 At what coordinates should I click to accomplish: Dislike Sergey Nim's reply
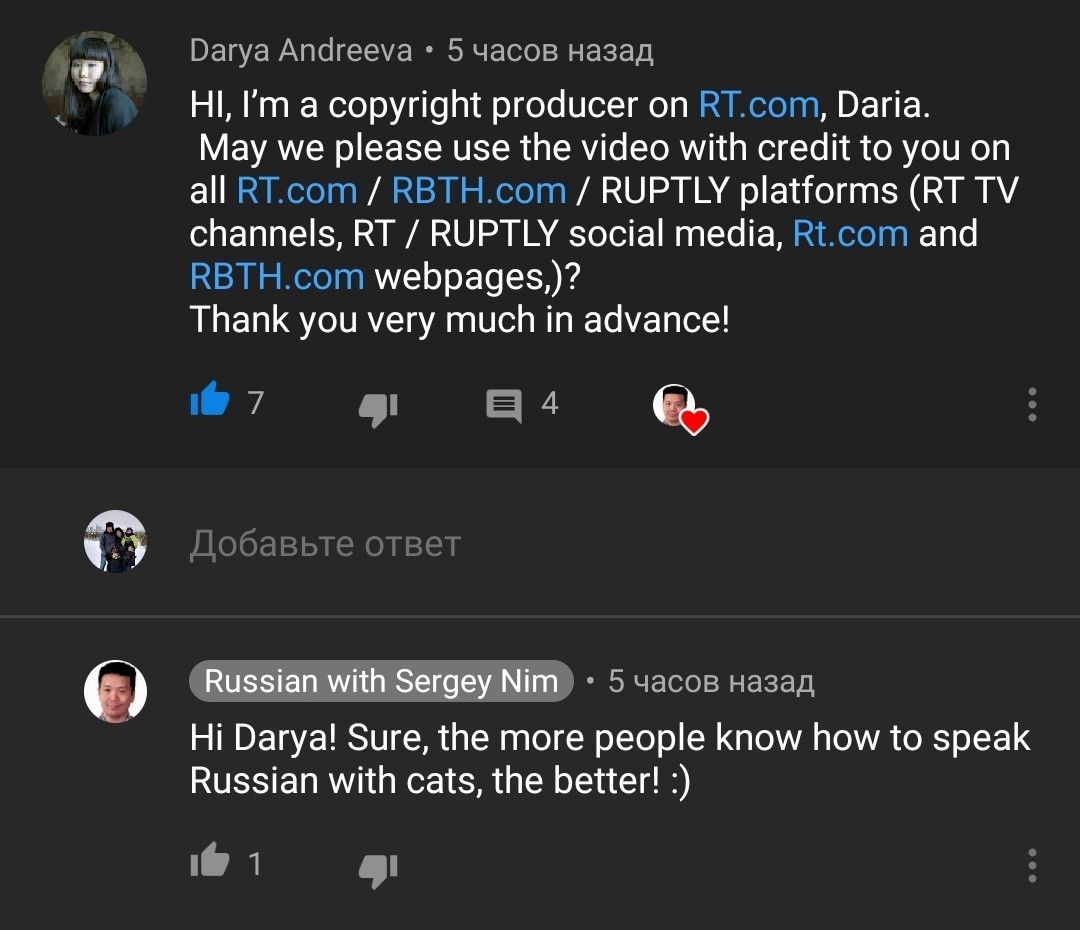(x=378, y=867)
